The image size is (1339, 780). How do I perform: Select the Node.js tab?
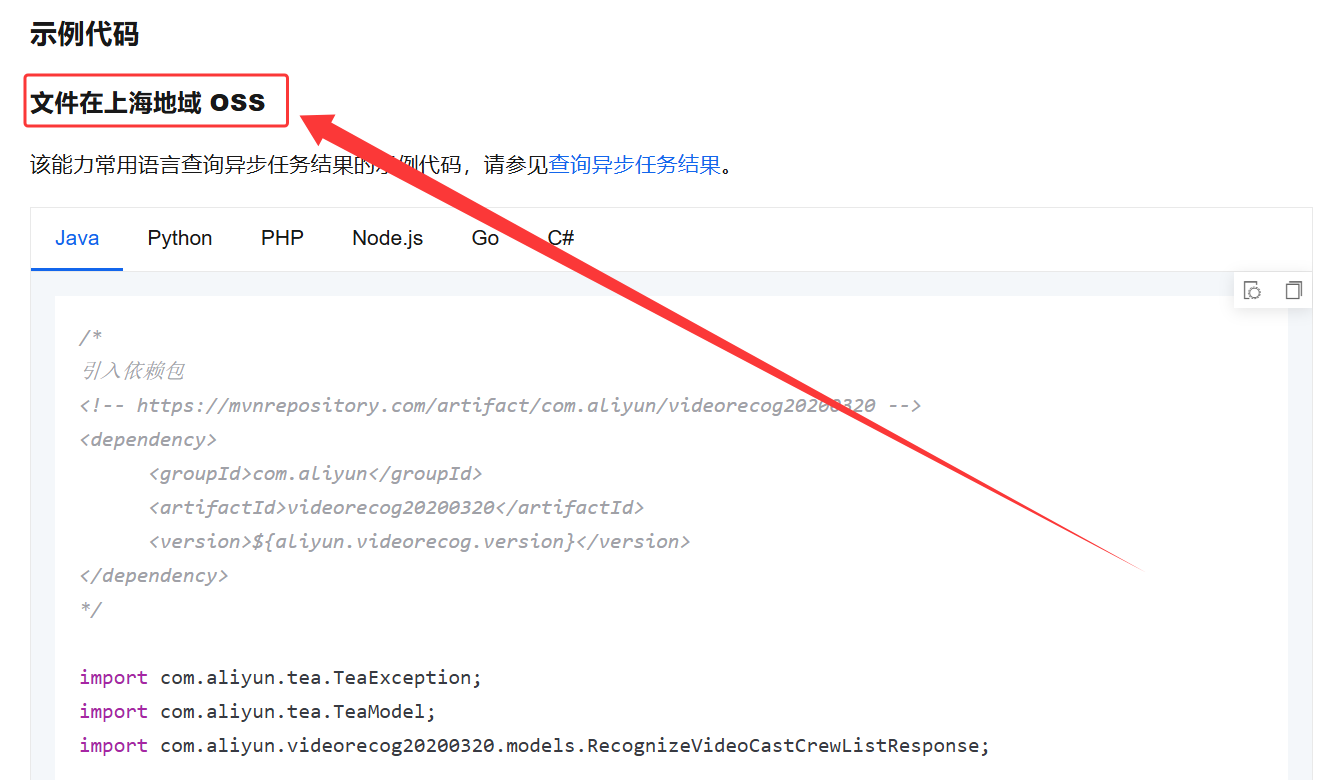coord(388,238)
